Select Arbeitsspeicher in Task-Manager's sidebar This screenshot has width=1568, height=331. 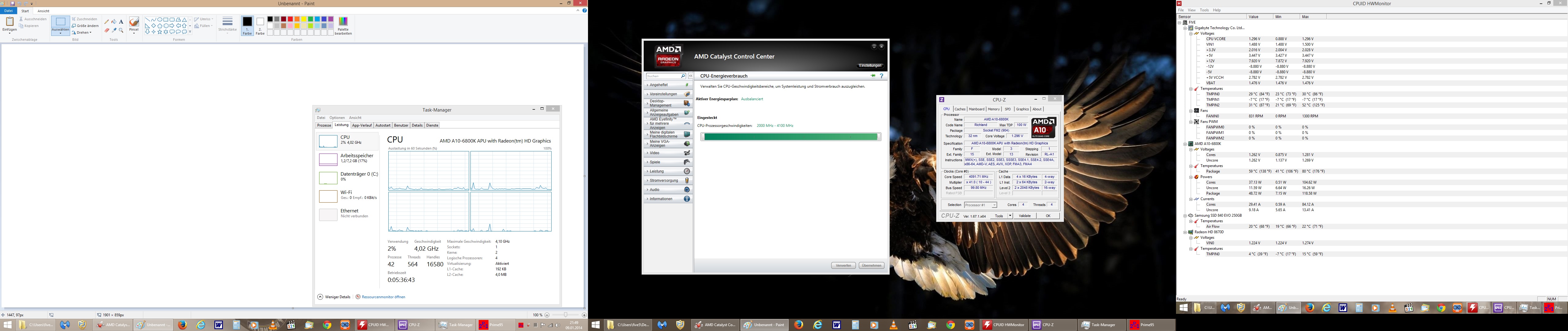click(x=348, y=159)
